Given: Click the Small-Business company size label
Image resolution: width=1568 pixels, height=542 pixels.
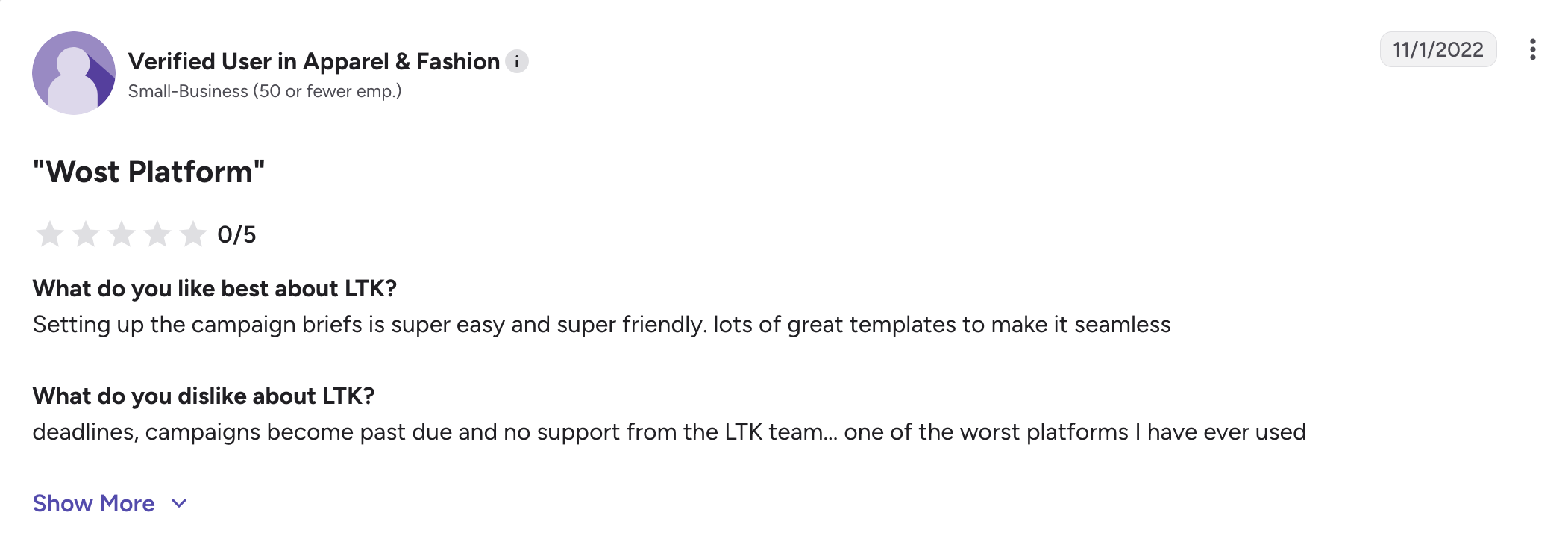Looking at the screenshot, I should point(188,91).
